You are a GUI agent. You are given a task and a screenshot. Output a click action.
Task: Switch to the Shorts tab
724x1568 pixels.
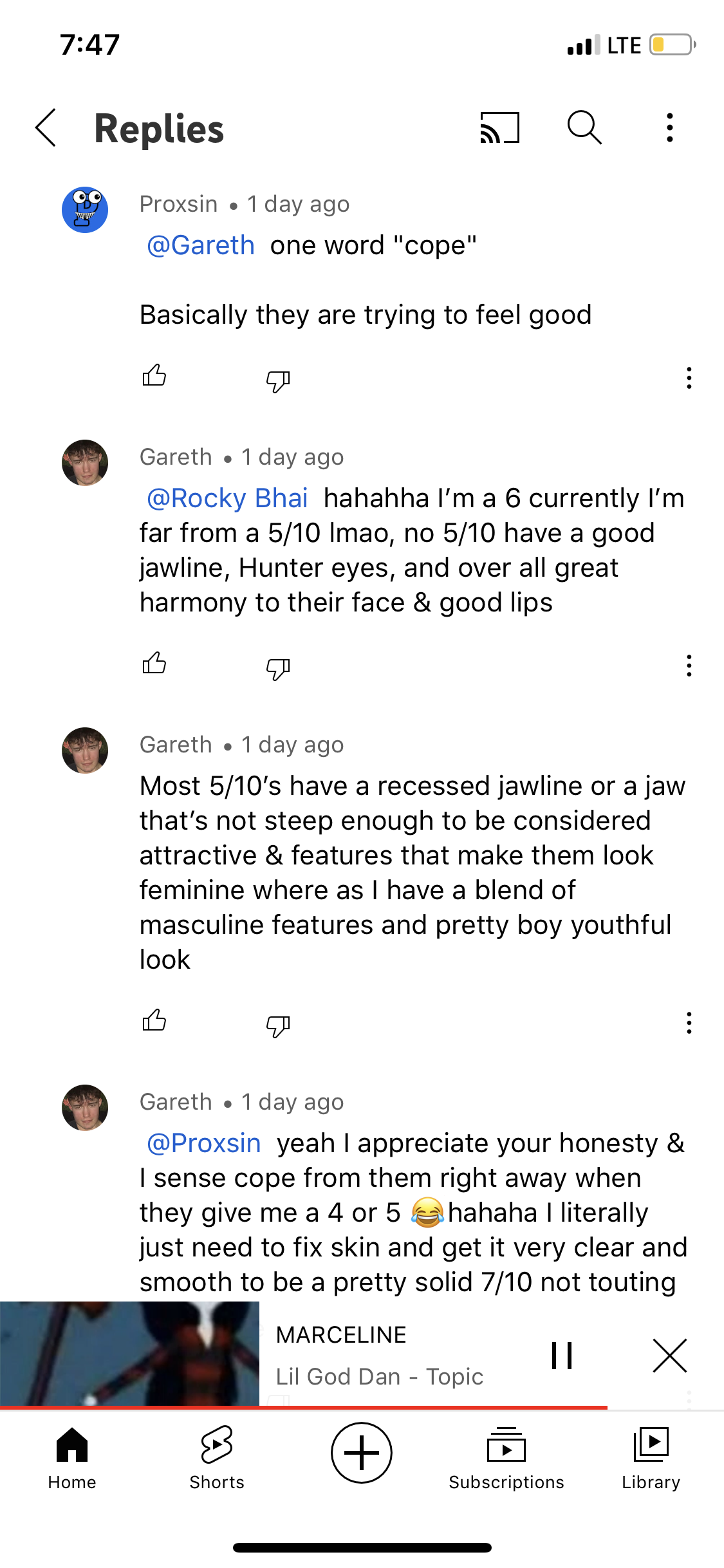217,1457
